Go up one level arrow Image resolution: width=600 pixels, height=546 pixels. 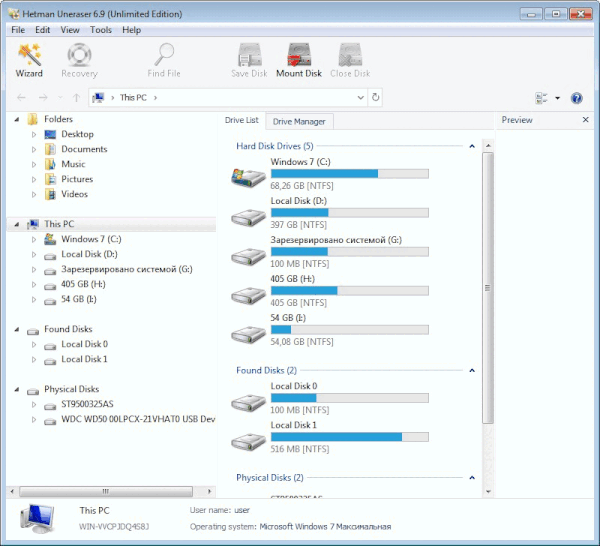point(76,98)
